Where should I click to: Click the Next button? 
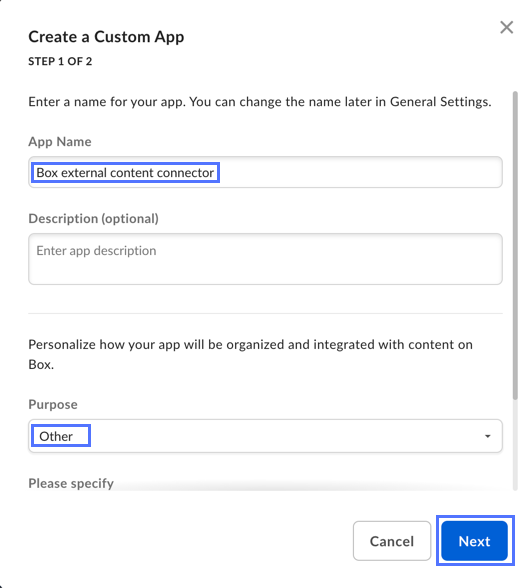[474, 541]
